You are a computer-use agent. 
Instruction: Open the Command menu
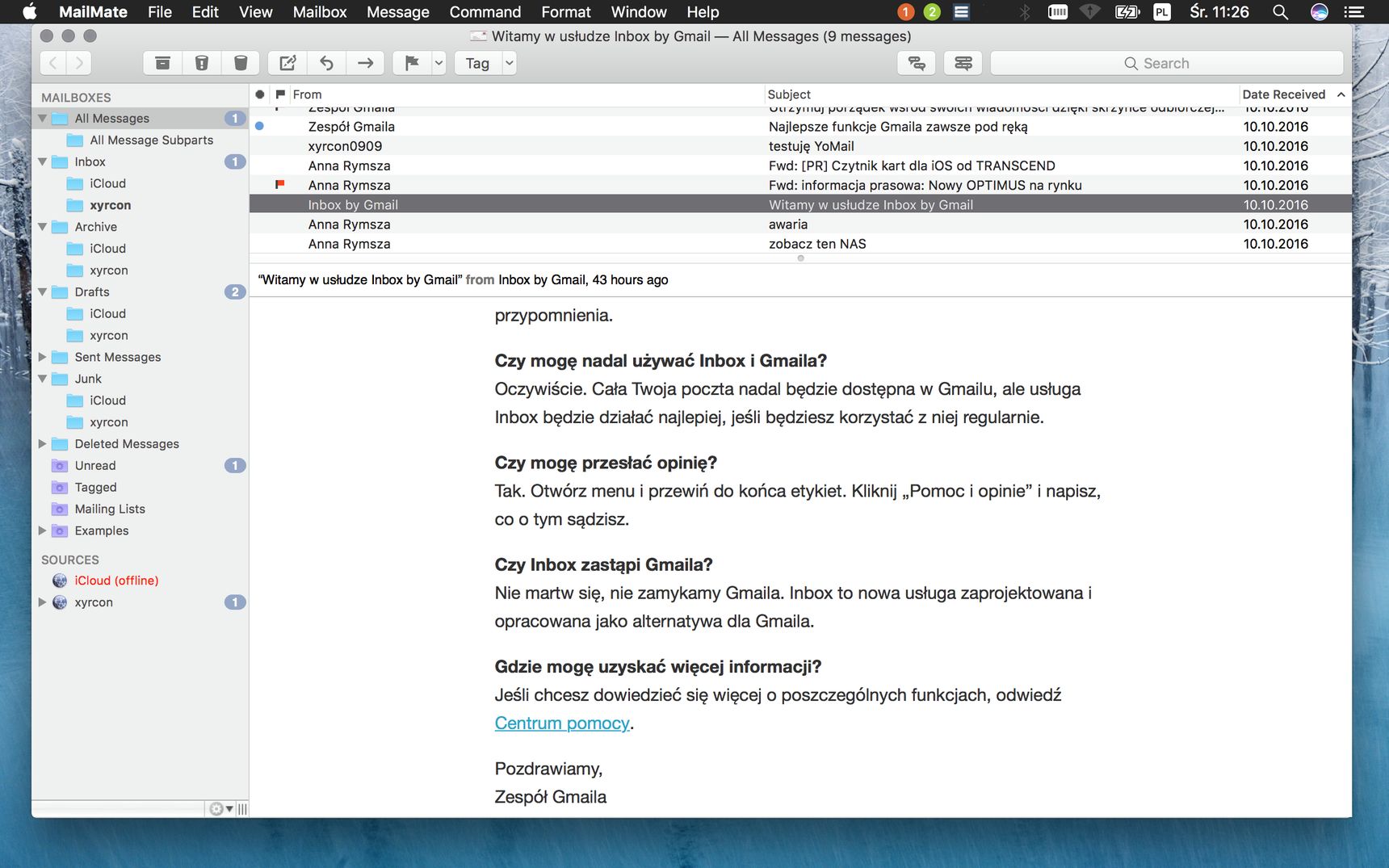(x=485, y=12)
